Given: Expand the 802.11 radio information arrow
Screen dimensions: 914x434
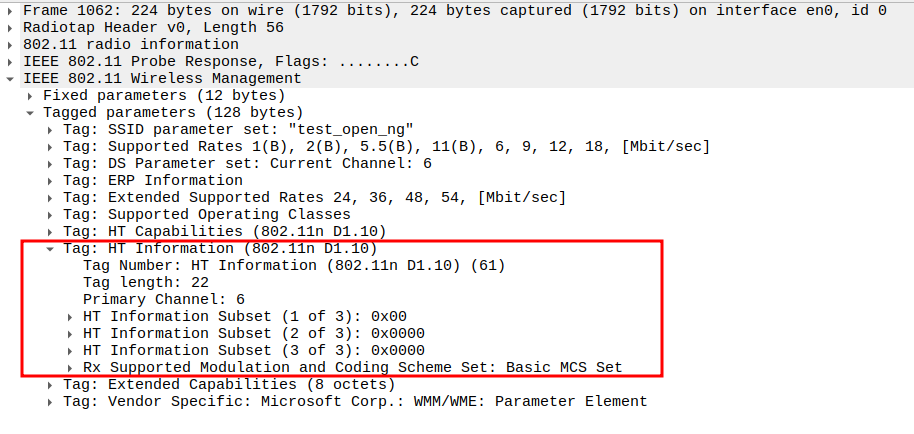Looking at the screenshot, I should coord(10,45).
